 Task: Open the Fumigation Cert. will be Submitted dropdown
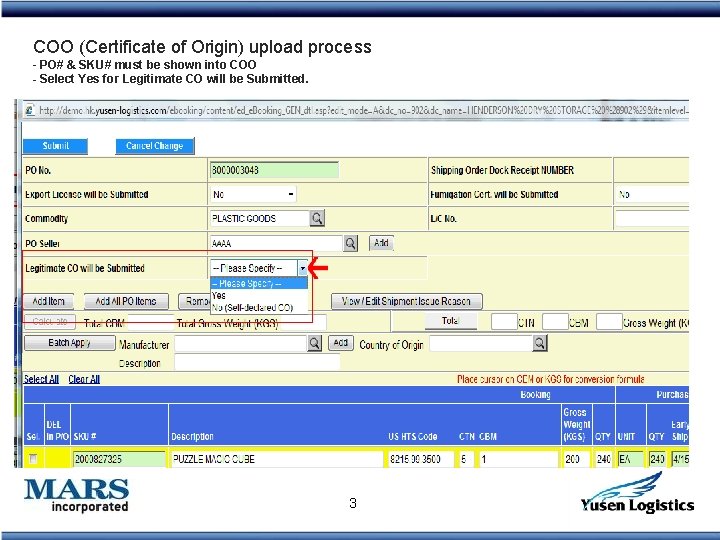(x=652, y=194)
